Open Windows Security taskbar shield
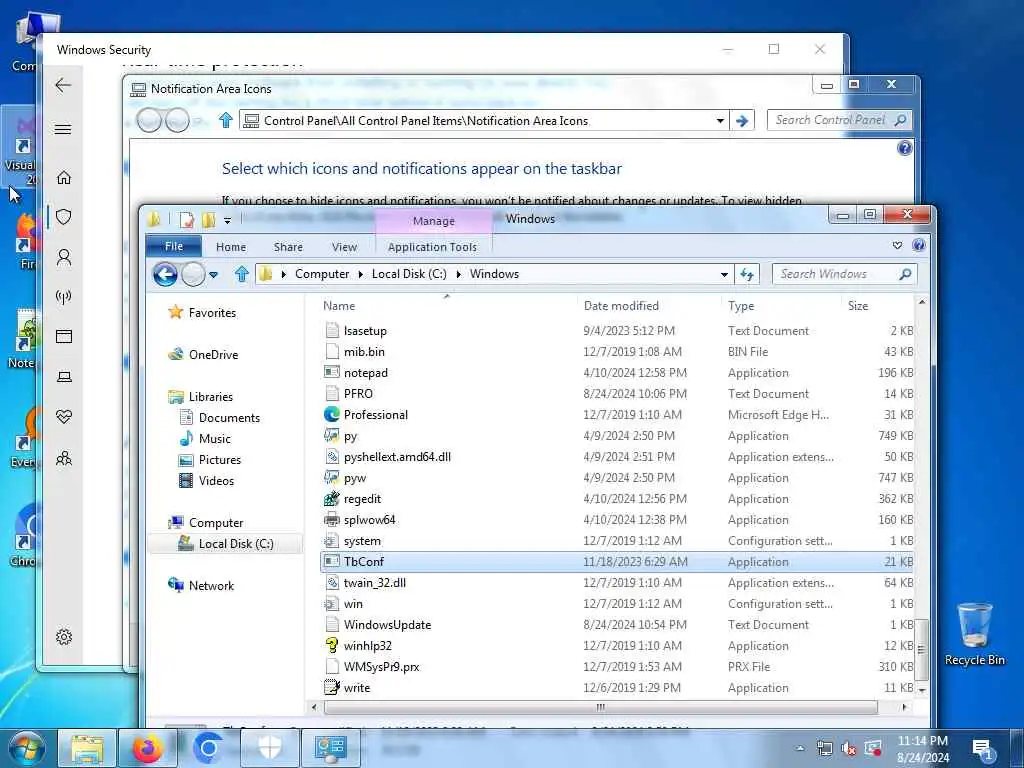 coord(270,748)
